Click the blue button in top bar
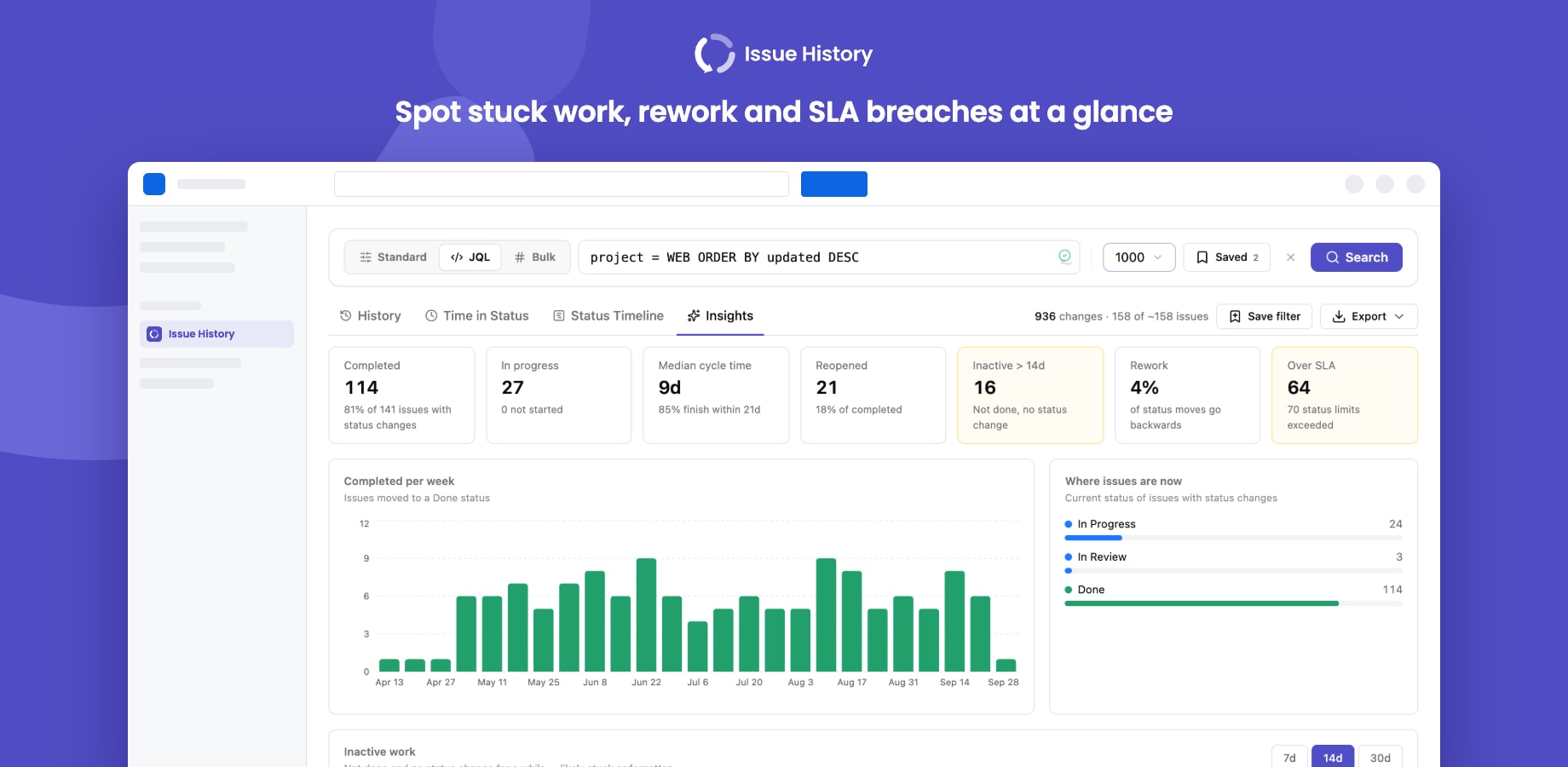 (x=834, y=184)
